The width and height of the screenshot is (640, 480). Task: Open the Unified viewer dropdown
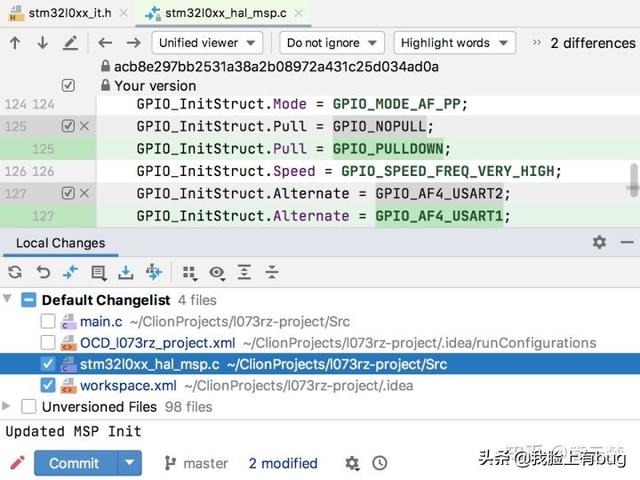coord(207,42)
